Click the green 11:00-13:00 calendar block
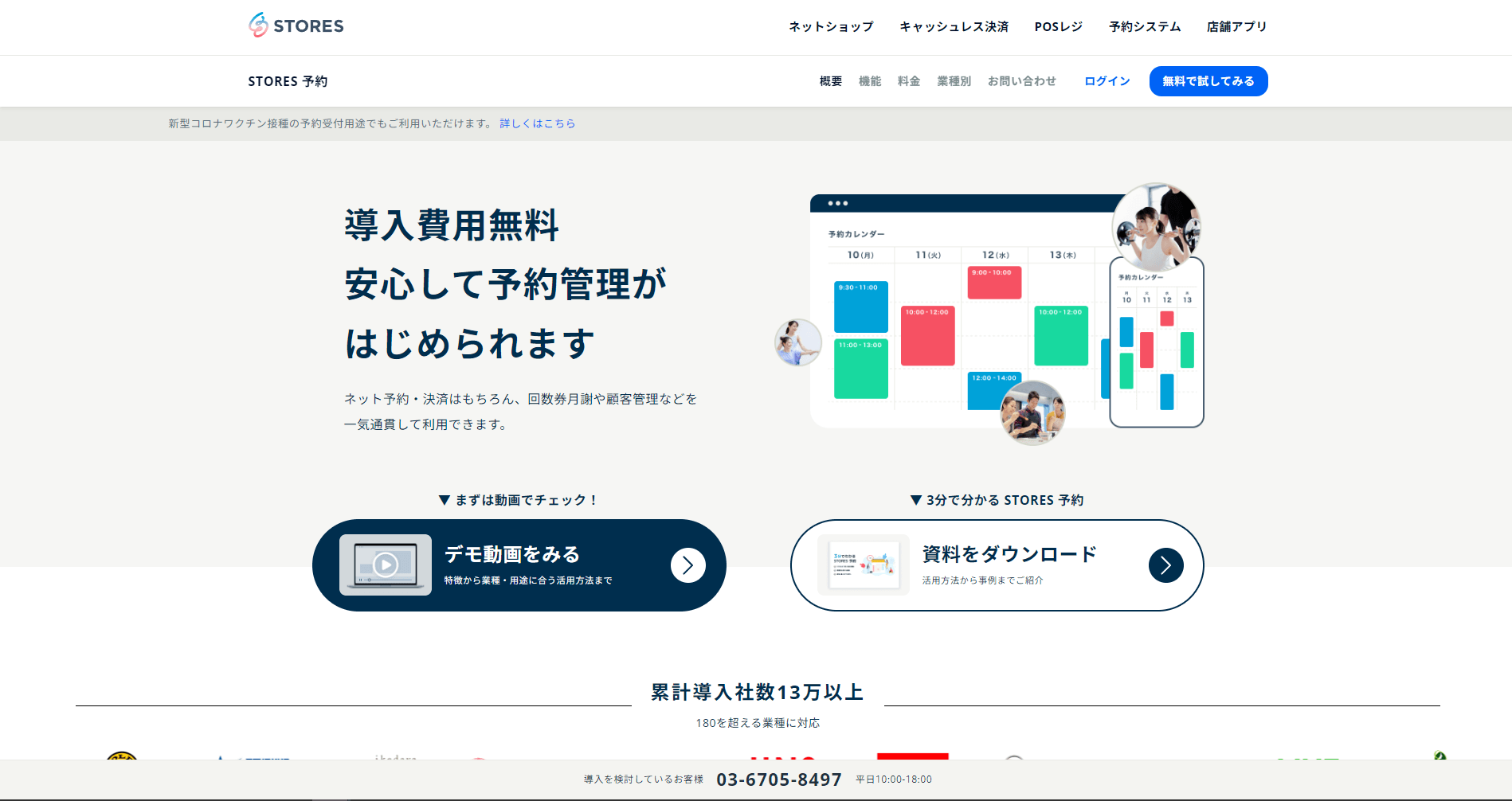This screenshot has width=1512, height=801. pyautogui.click(x=861, y=369)
